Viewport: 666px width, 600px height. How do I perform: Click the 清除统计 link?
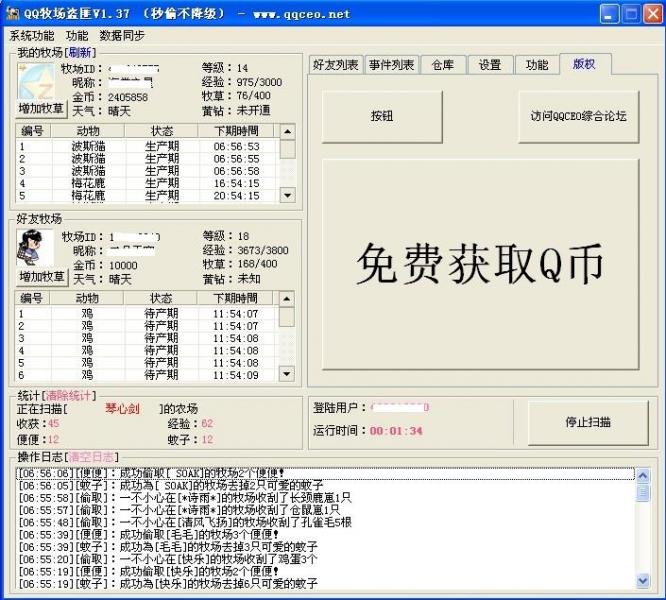(68, 396)
